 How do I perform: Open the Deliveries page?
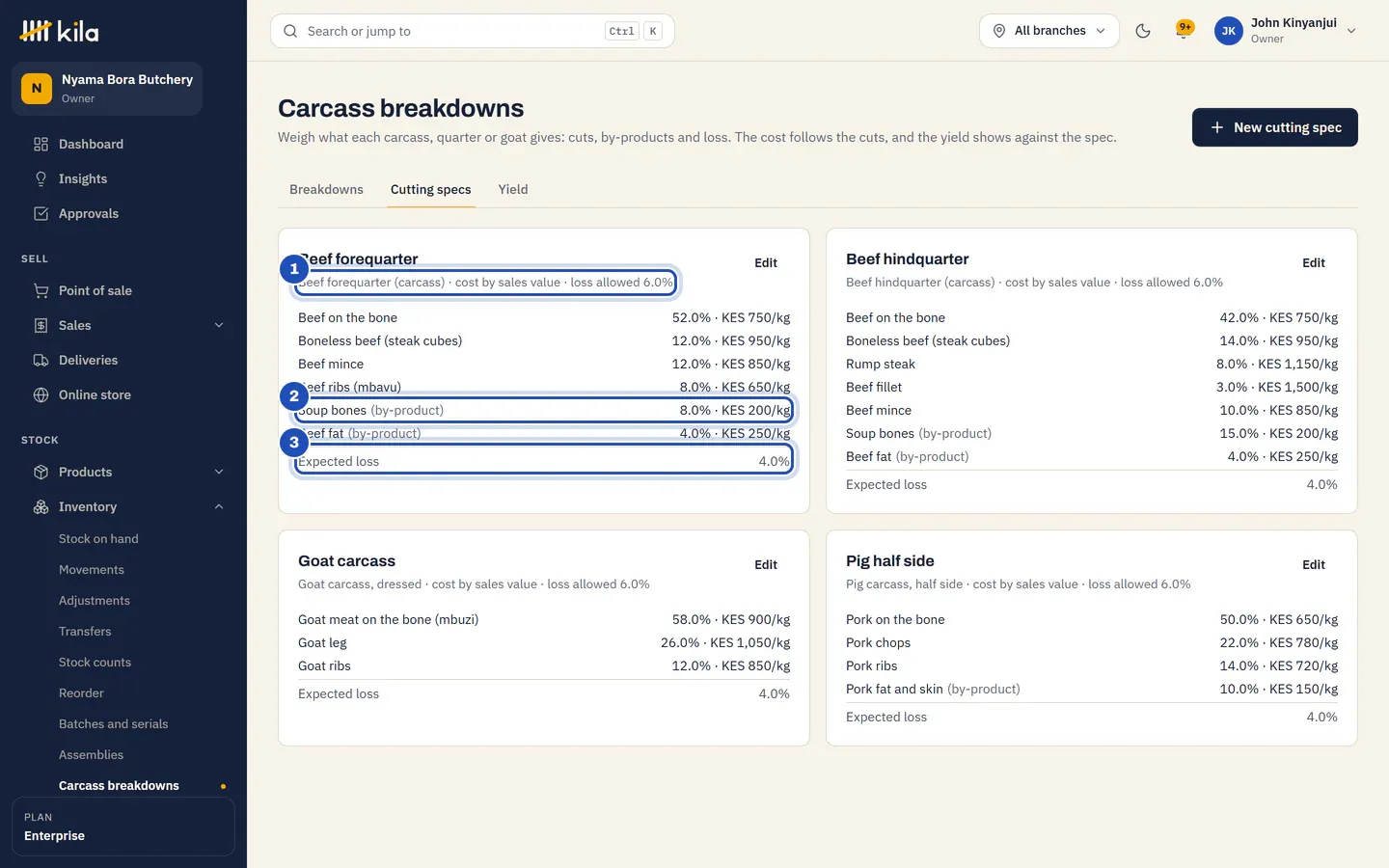pyautogui.click(x=123, y=360)
